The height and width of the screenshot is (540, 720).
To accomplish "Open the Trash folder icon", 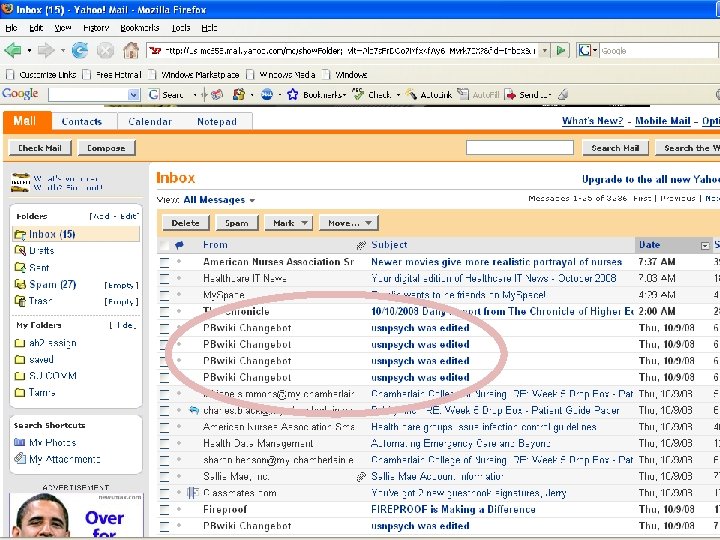I will tap(20, 301).
